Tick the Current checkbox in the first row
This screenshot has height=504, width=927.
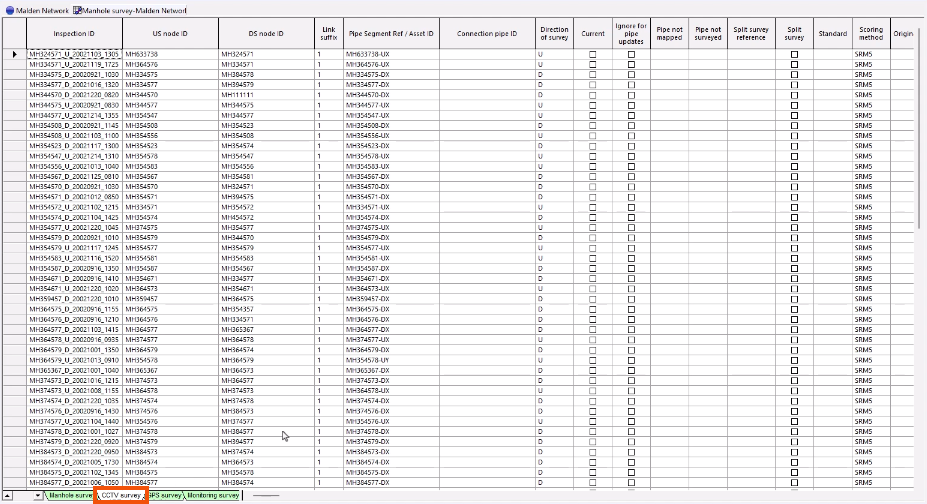click(593, 53)
